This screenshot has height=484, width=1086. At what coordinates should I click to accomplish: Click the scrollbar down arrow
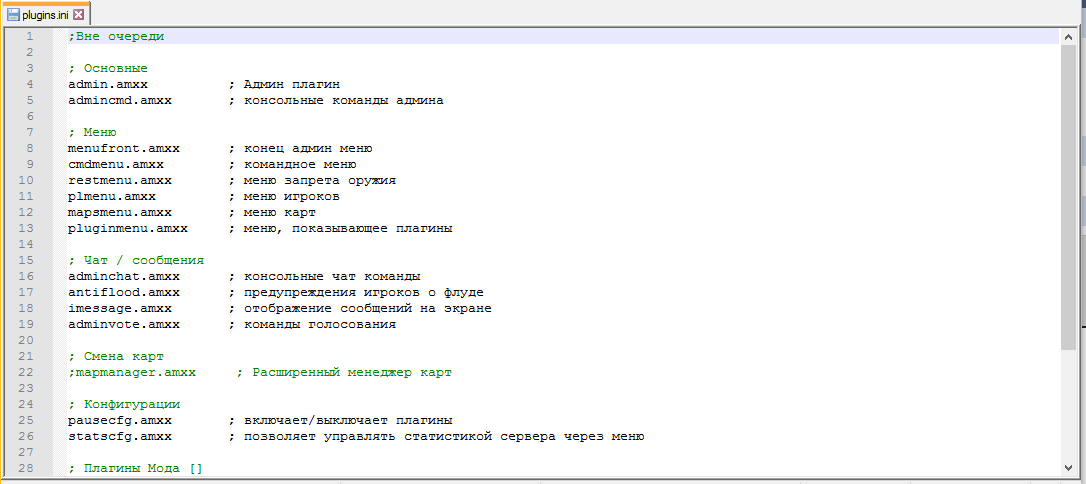click(1068, 469)
